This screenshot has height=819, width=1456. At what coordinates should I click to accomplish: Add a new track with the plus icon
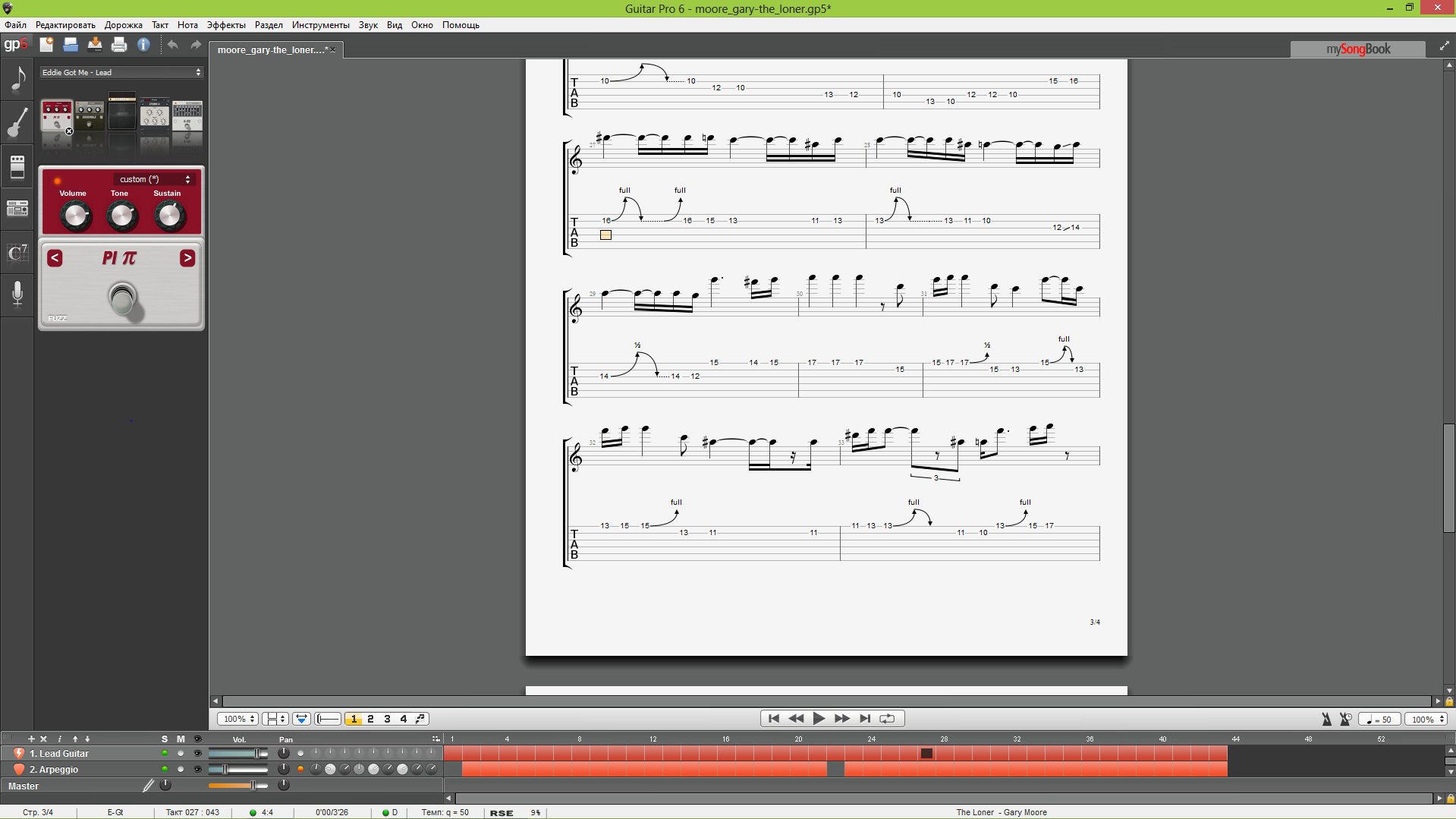point(31,739)
